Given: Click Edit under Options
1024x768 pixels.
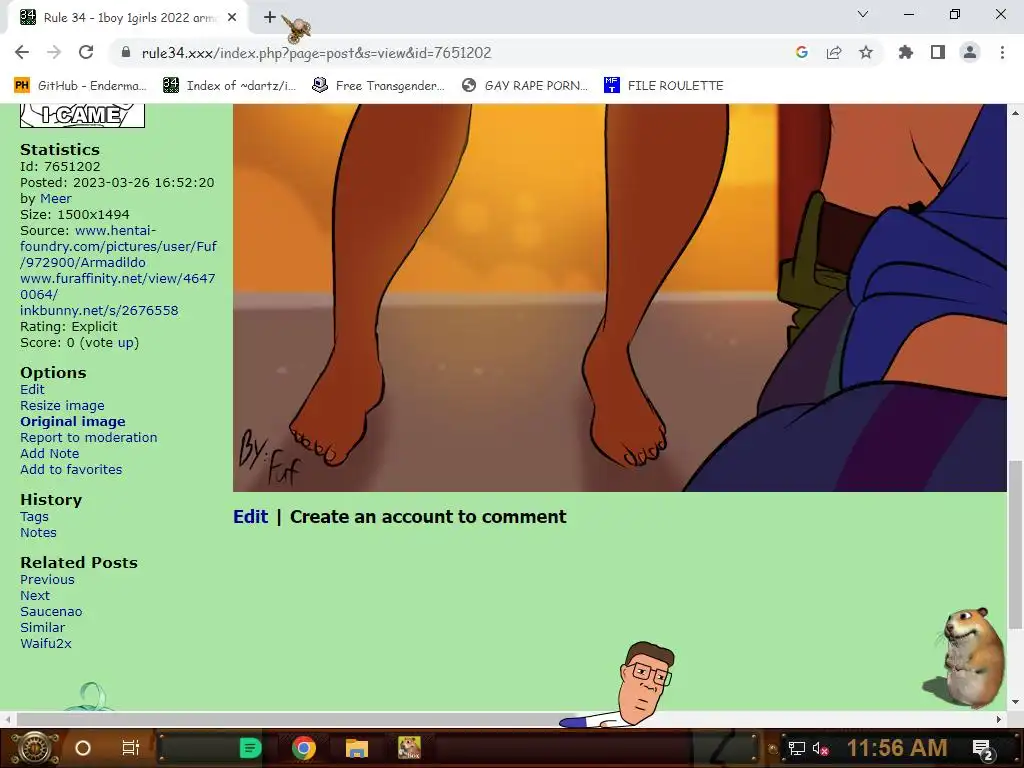Looking at the screenshot, I should [x=32, y=390].
